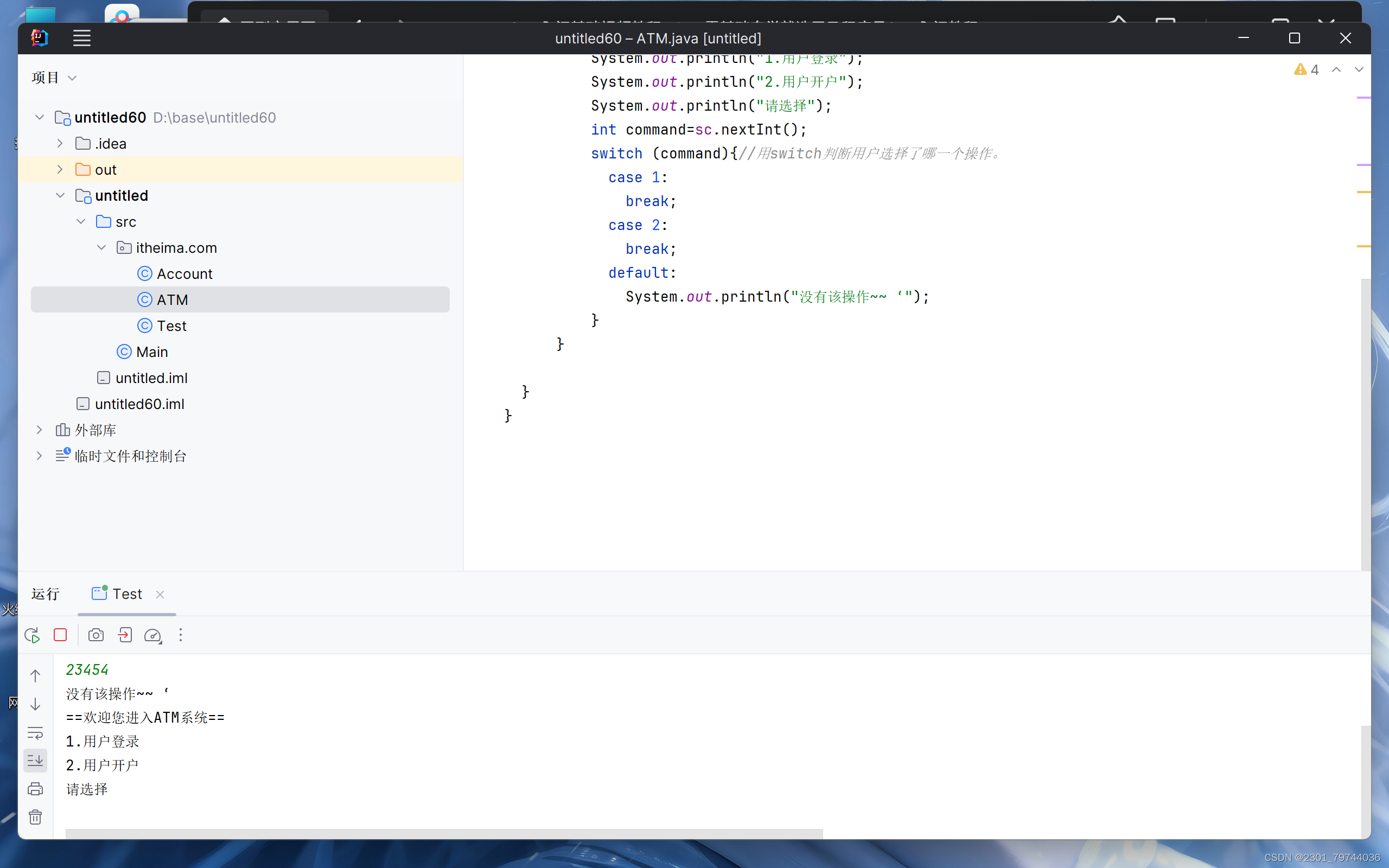Click the 运行 tool window label
Image resolution: width=1389 pixels, height=868 pixels.
pos(46,593)
